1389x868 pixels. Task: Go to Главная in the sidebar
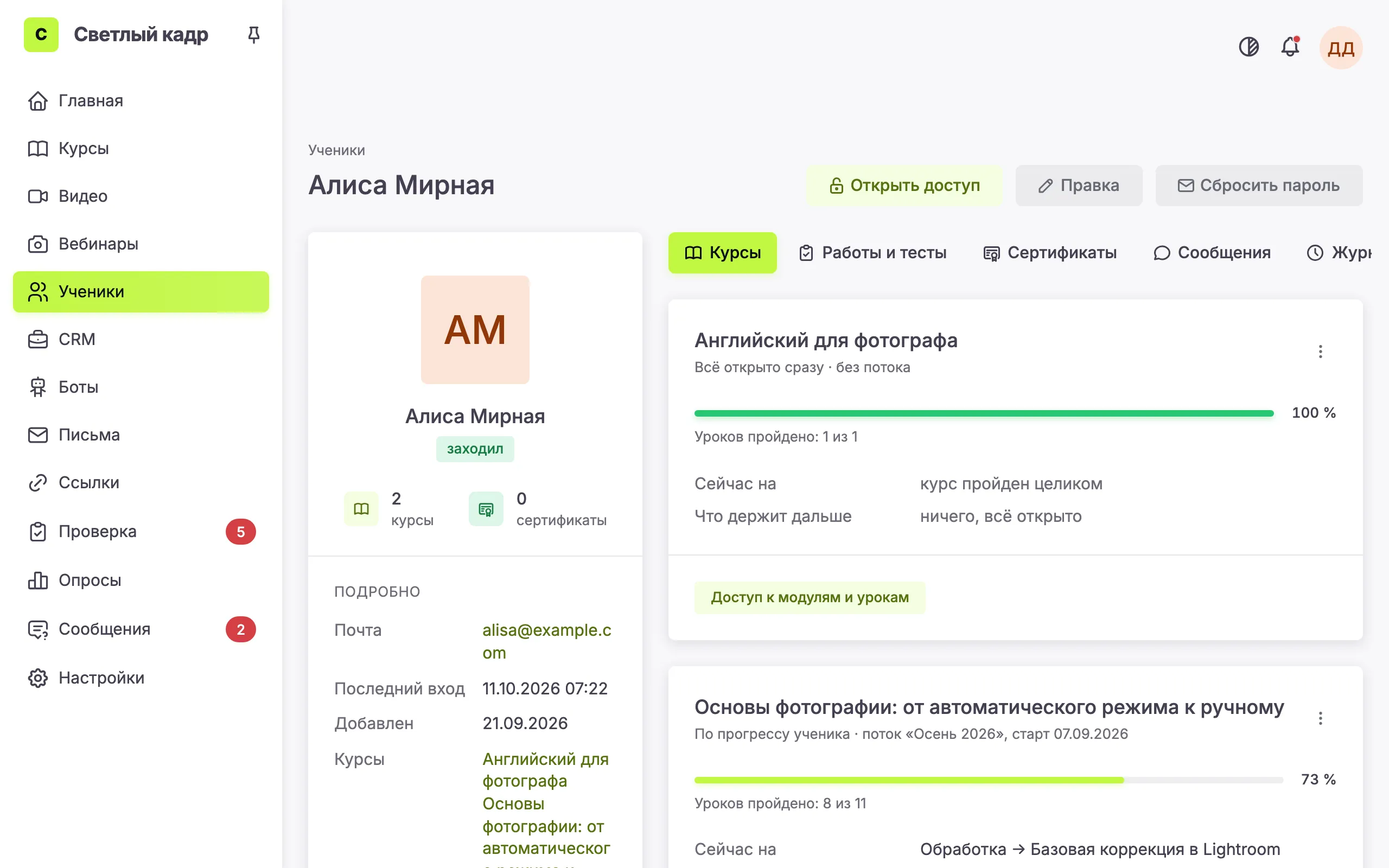tap(141, 100)
